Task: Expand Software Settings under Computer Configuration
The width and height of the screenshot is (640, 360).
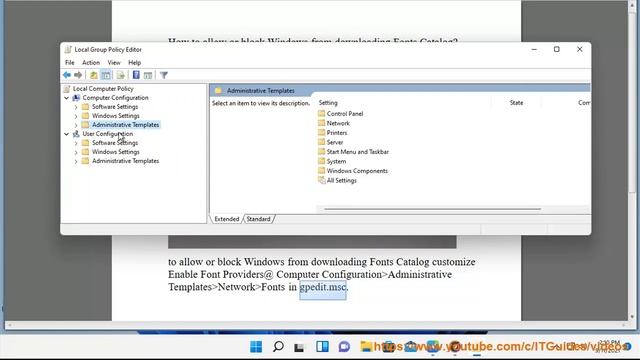Action: (76, 107)
